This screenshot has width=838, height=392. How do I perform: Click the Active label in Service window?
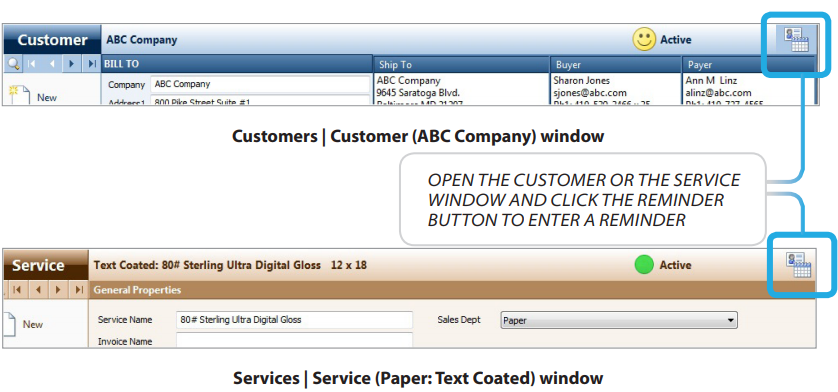coord(675,265)
